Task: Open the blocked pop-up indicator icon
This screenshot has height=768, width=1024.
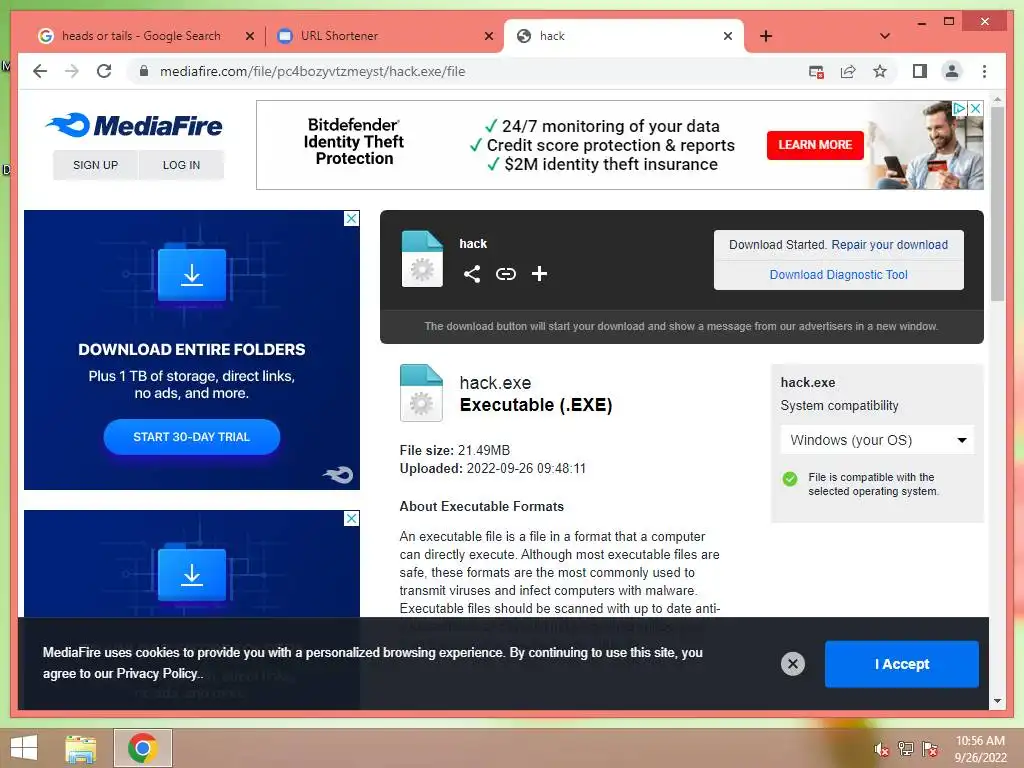Action: click(x=816, y=71)
